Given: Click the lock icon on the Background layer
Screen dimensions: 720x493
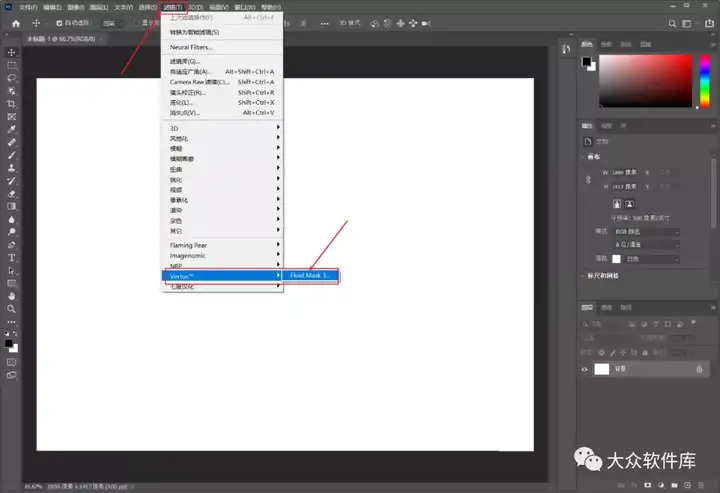Looking at the screenshot, I should [699, 369].
